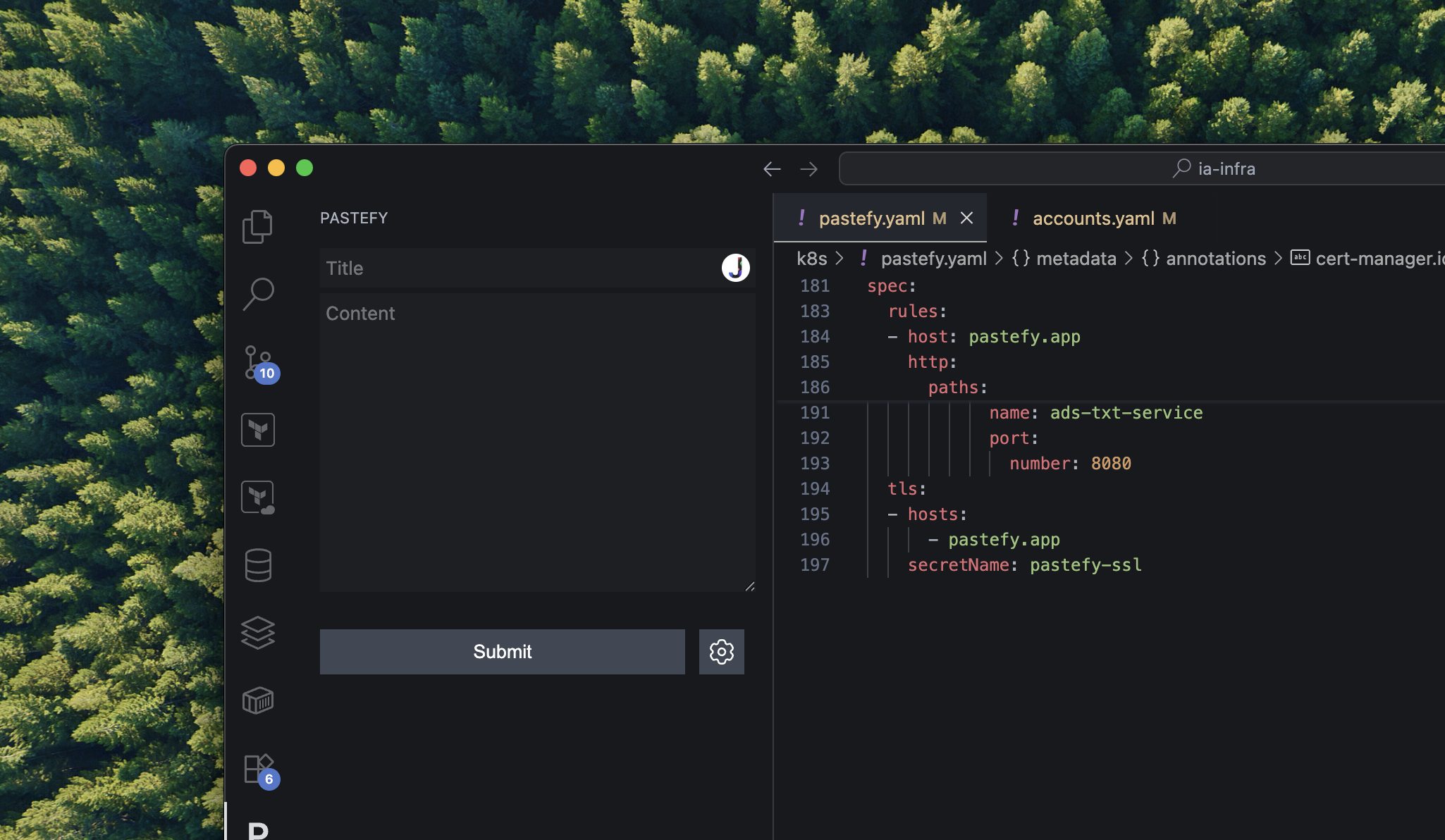The height and width of the screenshot is (840, 1445).
Task: Open the Containers box icon in the sidebar
Action: [x=258, y=700]
